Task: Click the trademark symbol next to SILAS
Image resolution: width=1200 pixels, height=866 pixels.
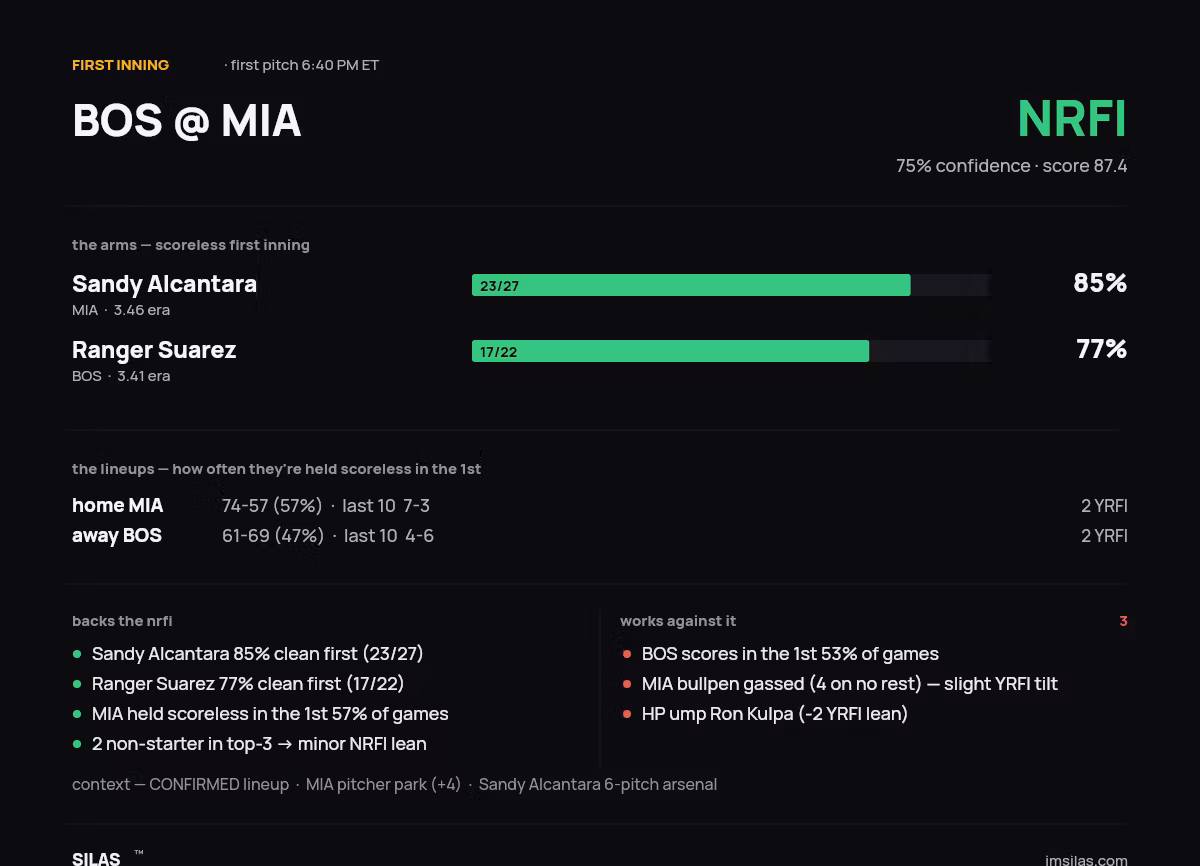Action: coord(138,853)
